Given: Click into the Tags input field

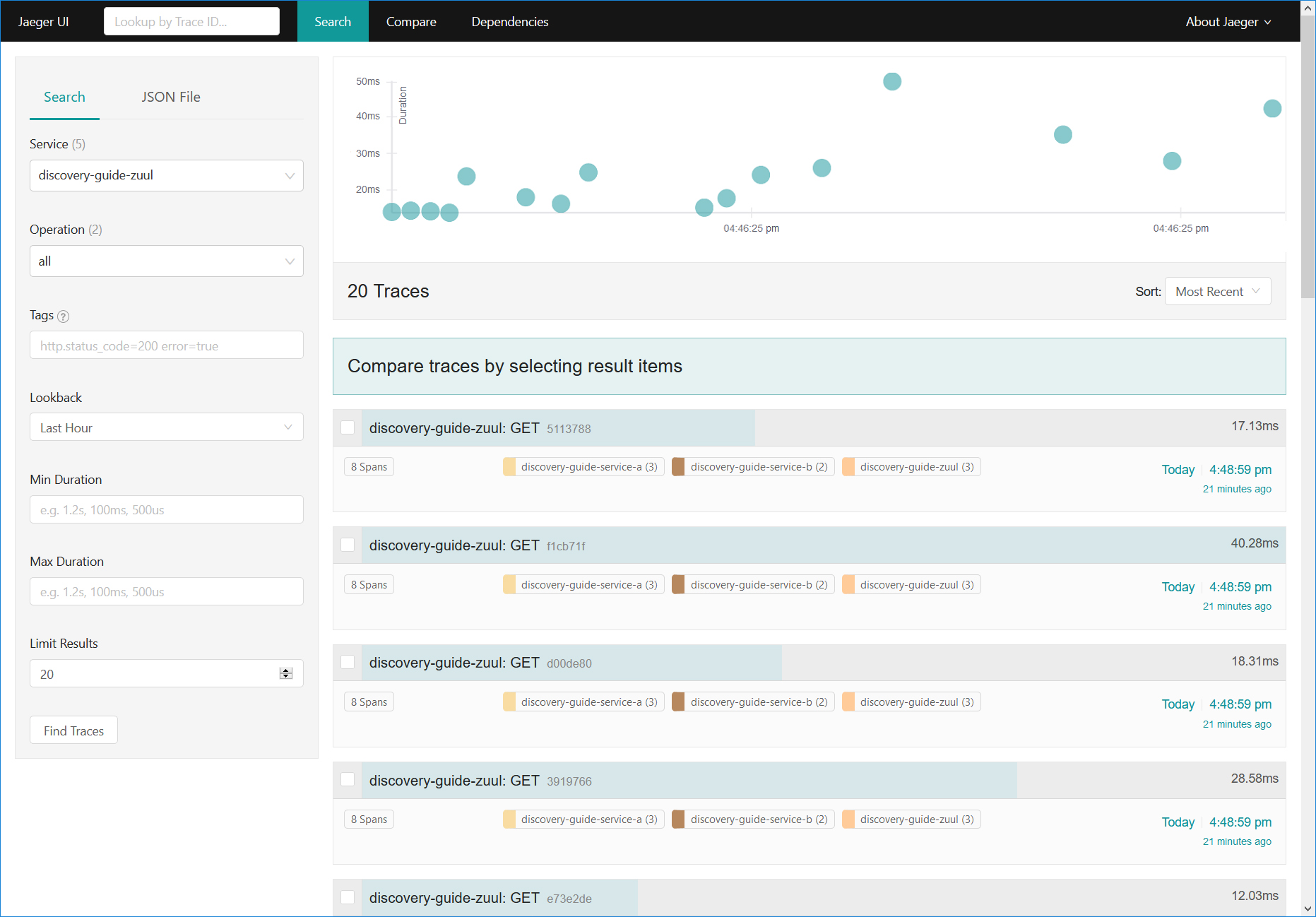Looking at the screenshot, I should (x=167, y=345).
